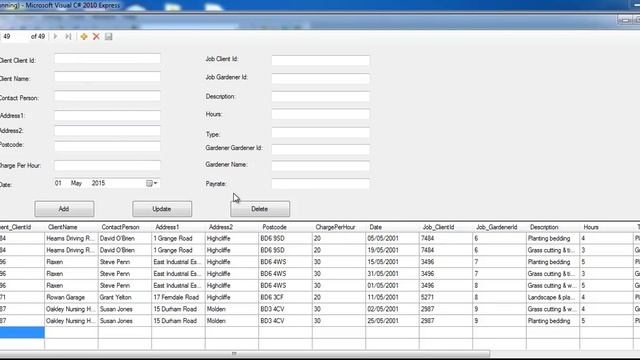
Task: Focus the Address1 text box
Action: [x=107, y=116]
